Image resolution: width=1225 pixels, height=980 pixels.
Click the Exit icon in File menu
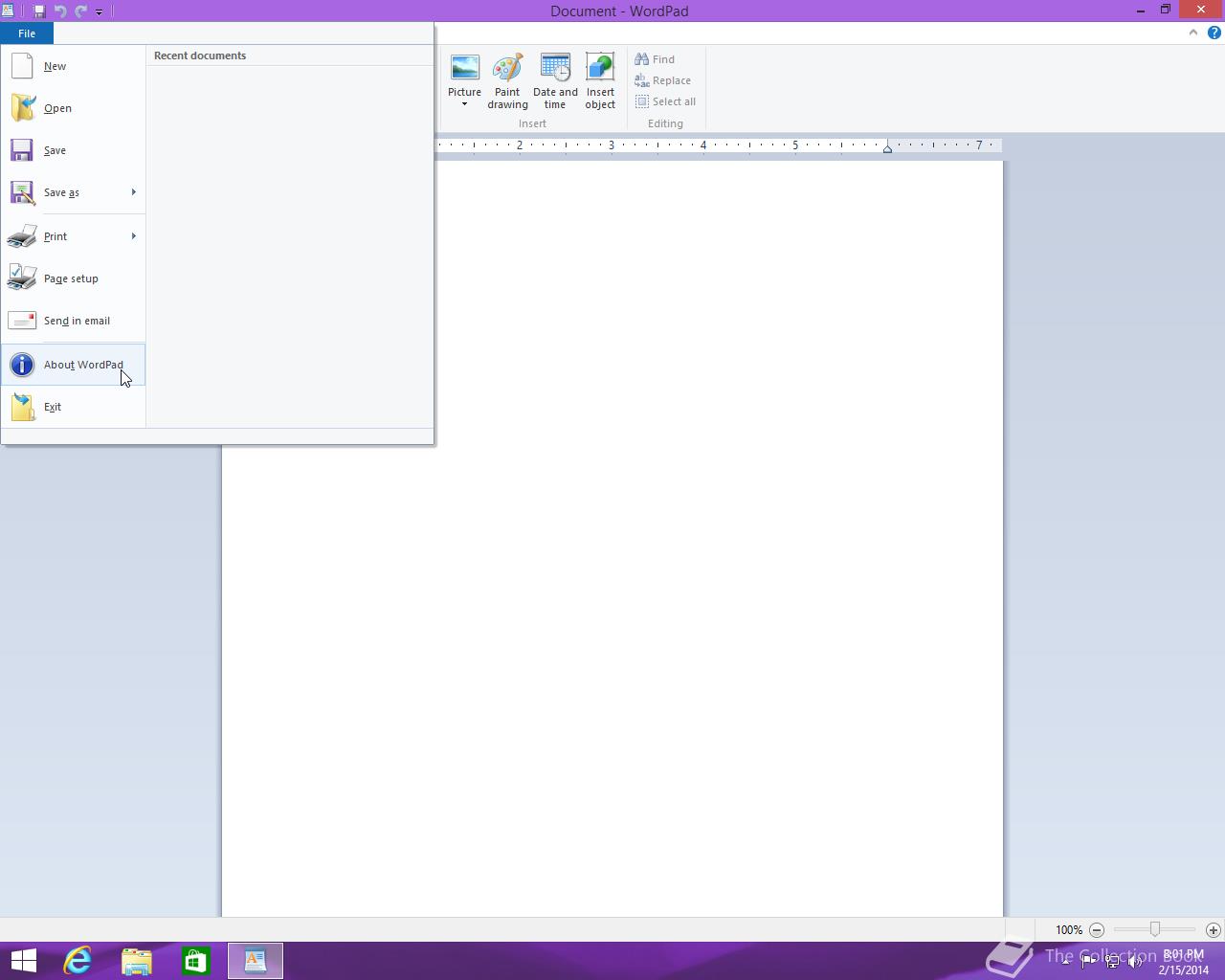22,407
